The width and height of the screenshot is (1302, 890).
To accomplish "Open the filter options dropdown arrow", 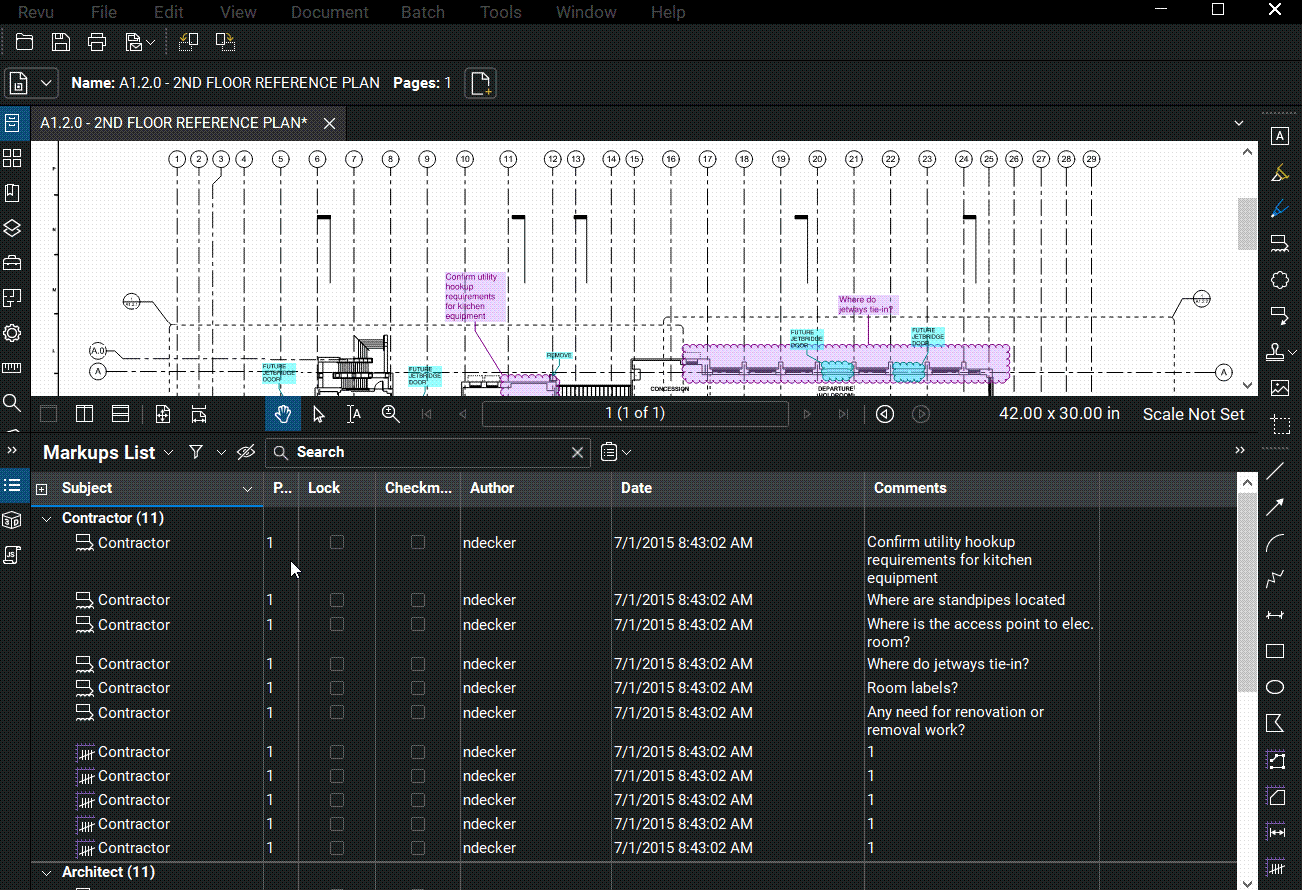I will click(221, 453).
